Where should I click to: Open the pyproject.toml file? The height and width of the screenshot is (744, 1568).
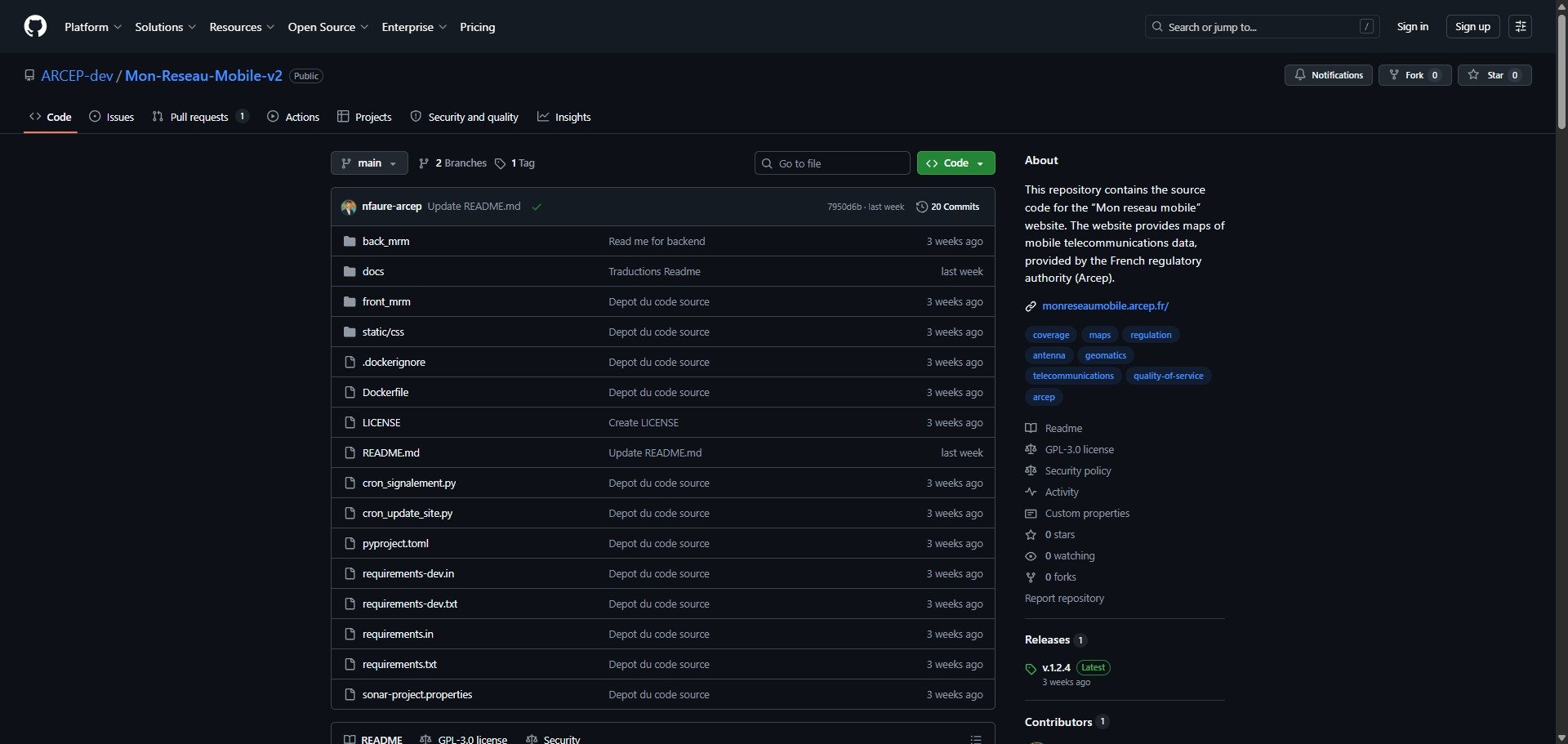(395, 544)
